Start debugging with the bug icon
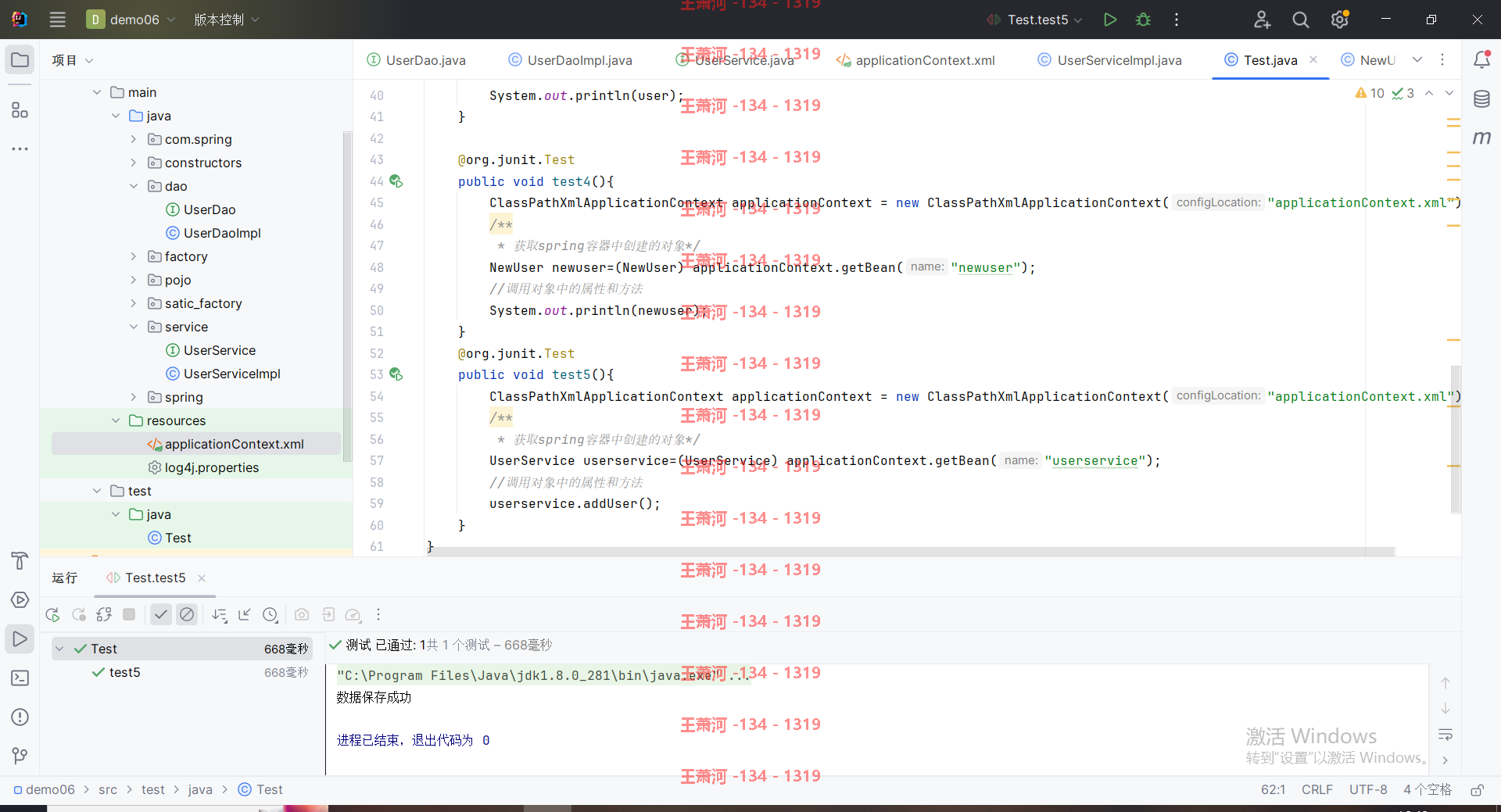 (x=1143, y=20)
